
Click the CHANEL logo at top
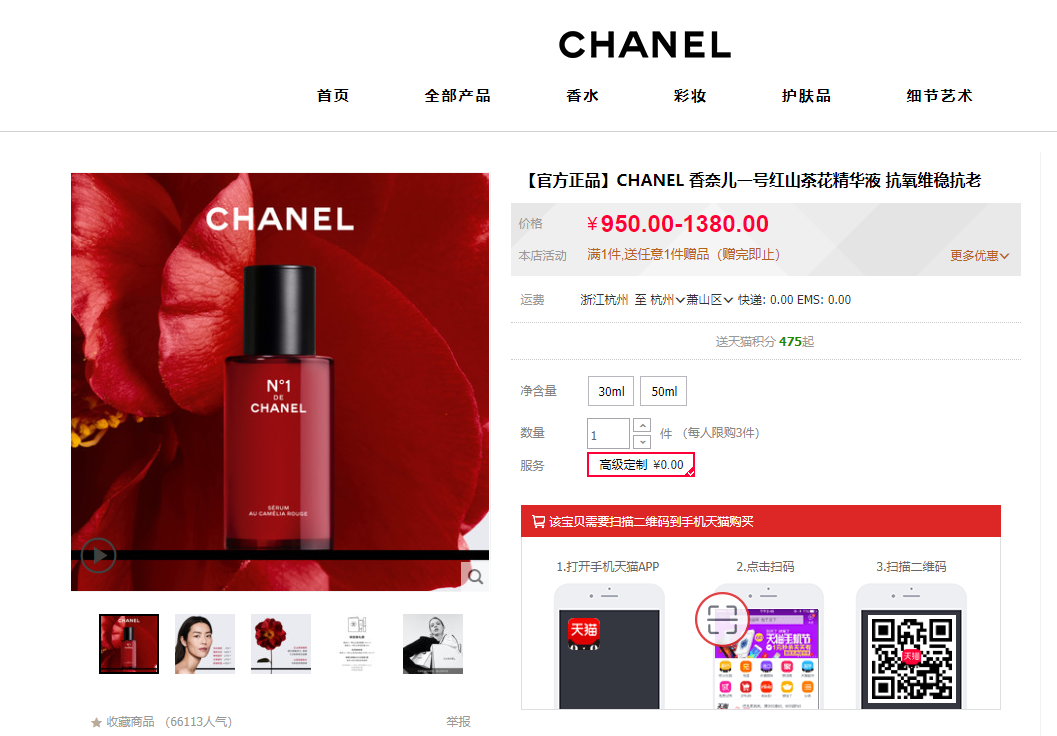(x=645, y=45)
